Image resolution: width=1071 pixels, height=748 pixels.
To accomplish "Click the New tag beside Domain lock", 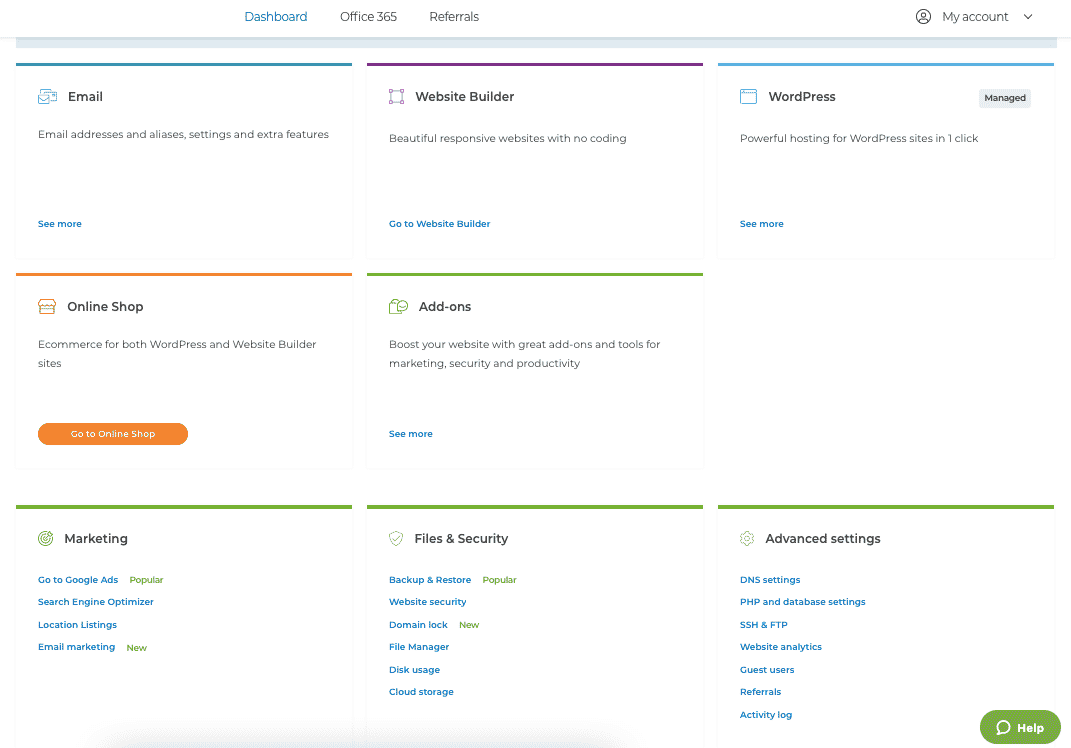I will [x=469, y=625].
